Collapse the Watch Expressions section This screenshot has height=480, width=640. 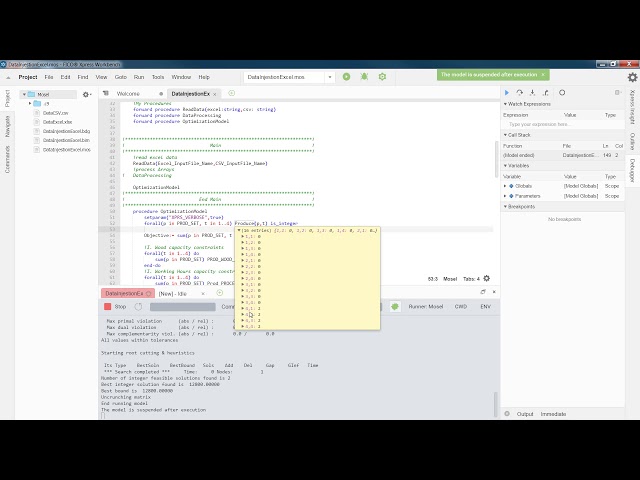[x=505, y=104]
